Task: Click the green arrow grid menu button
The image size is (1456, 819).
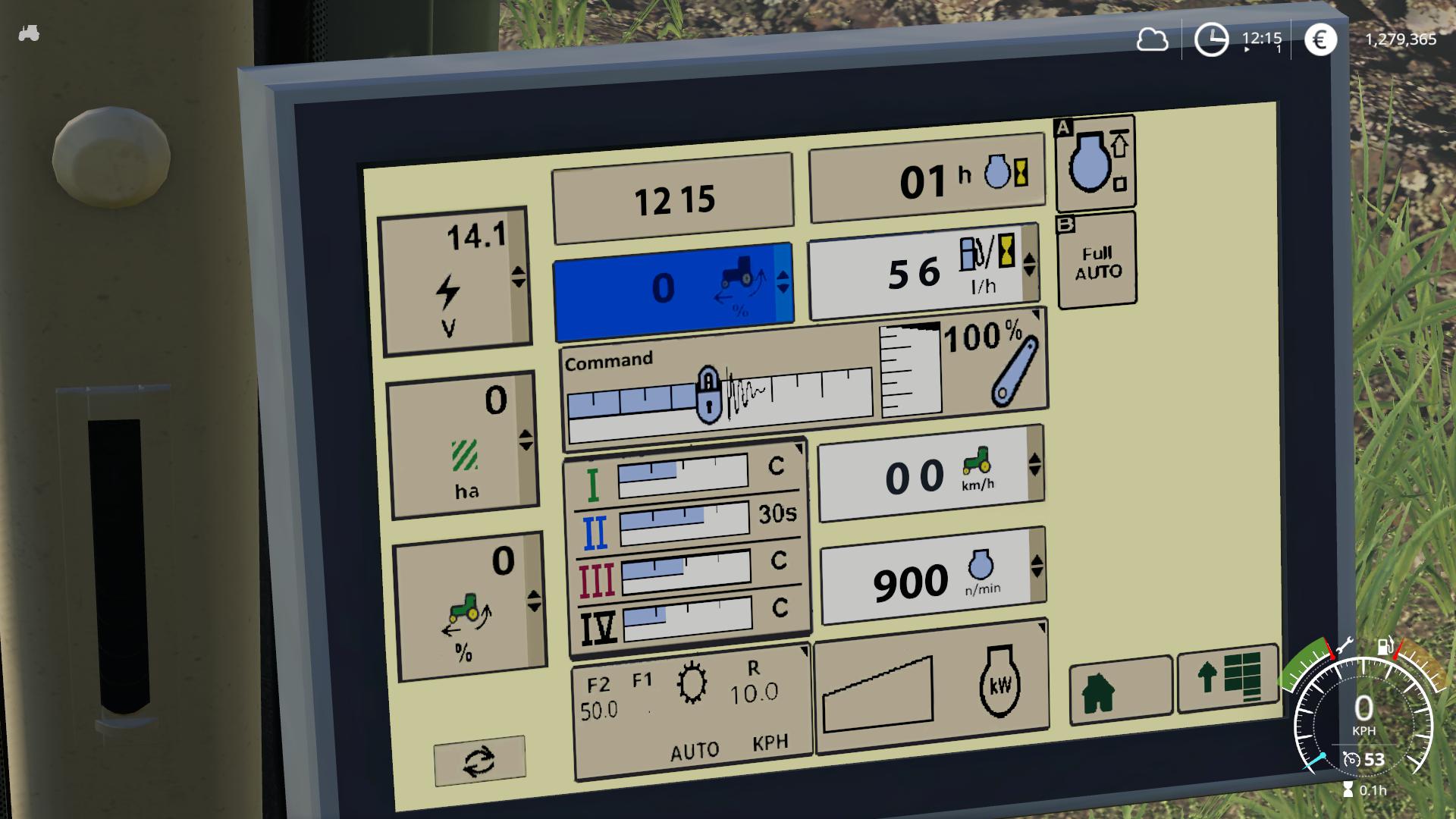Action: [x=1228, y=678]
